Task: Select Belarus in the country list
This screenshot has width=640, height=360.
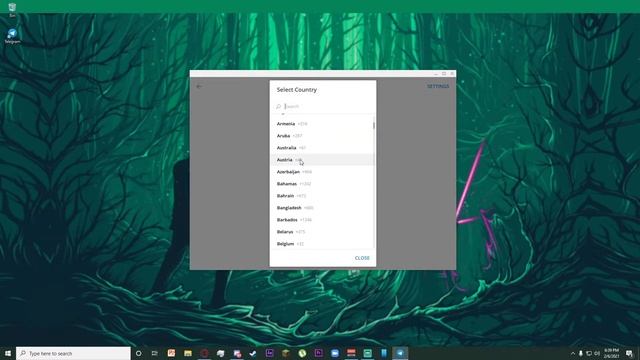Action: coord(322,232)
